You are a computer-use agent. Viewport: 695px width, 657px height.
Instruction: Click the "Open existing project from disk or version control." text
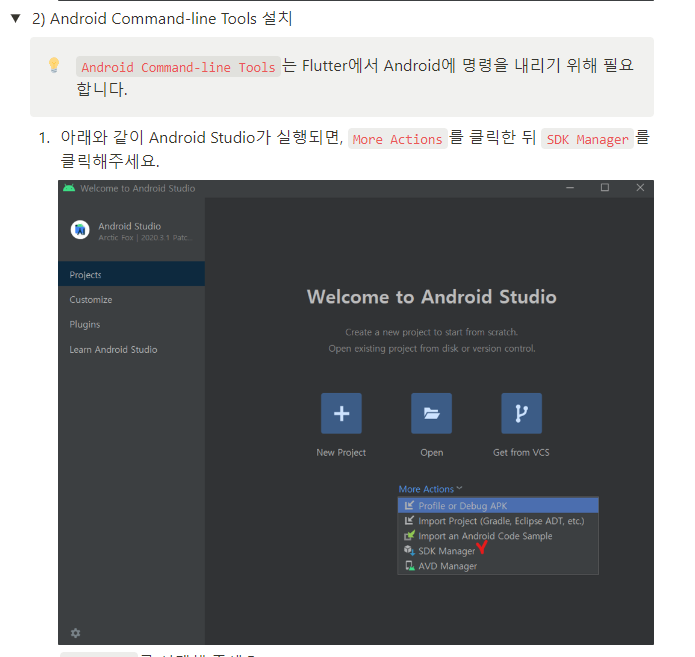click(x=432, y=348)
